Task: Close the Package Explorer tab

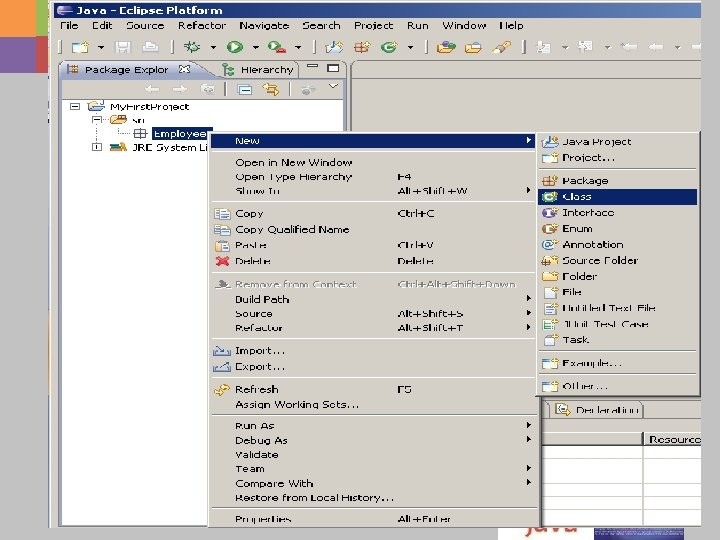Action: tap(184, 69)
